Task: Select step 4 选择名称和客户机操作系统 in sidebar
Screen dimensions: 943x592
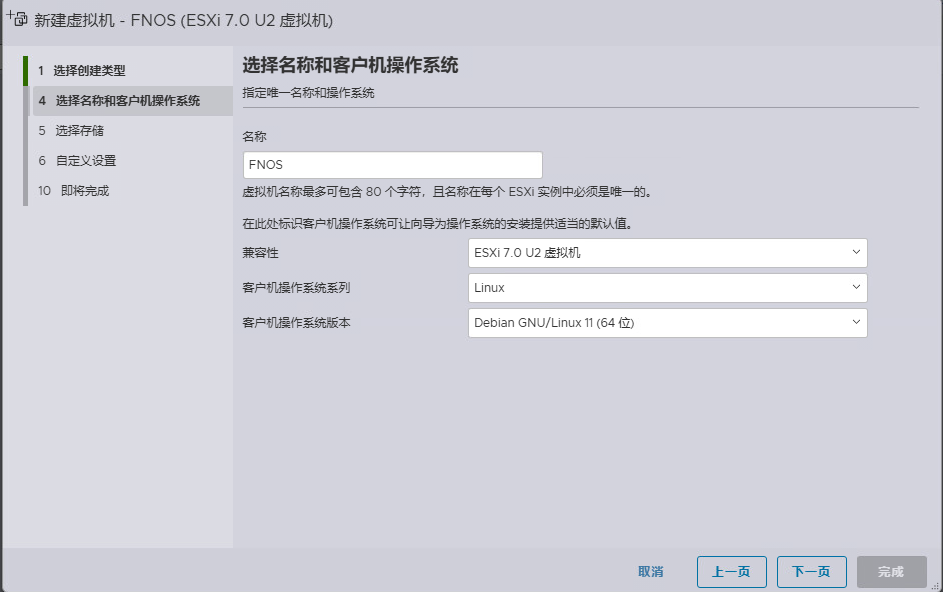Action: point(127,101)
